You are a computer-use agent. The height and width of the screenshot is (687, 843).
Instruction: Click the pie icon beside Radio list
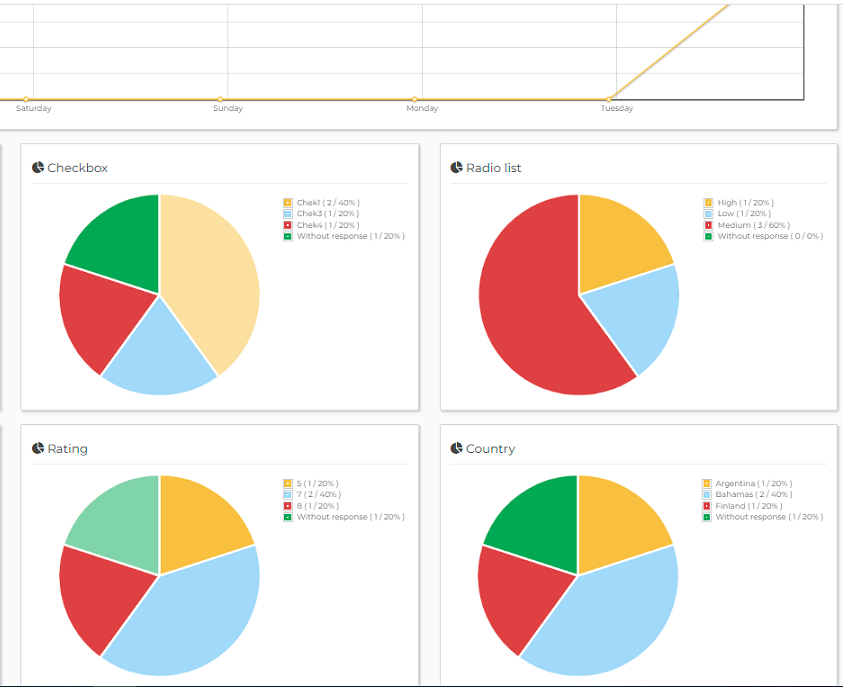[456, 168]
